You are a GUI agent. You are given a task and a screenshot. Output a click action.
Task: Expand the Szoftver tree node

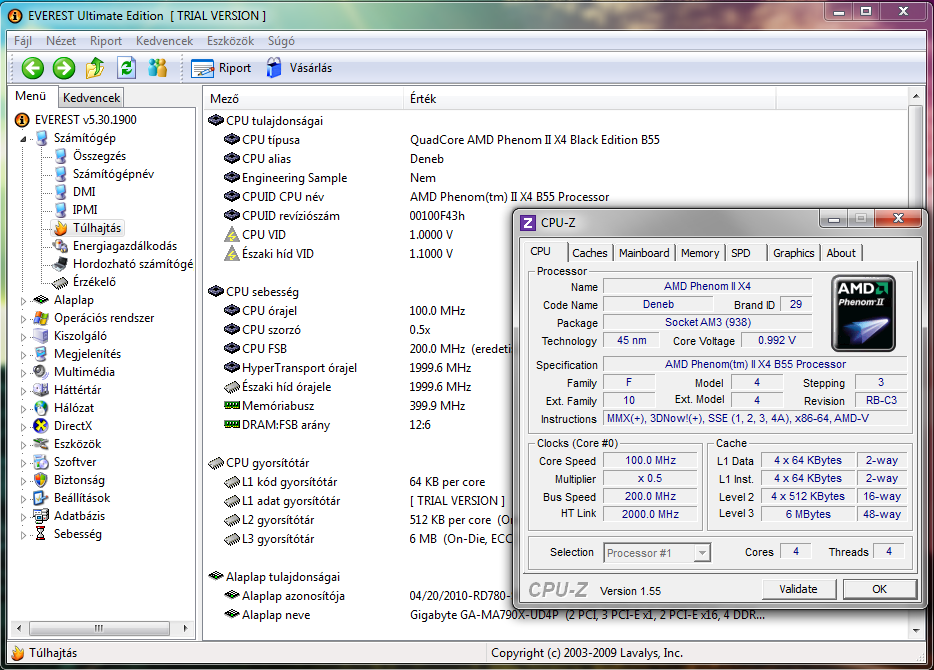click(x=23, y=463)
